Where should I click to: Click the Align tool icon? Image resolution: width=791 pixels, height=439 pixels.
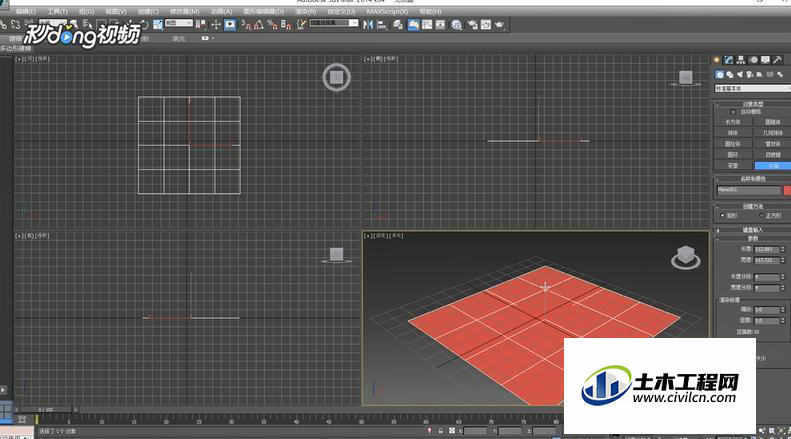[x=382, y=24]
